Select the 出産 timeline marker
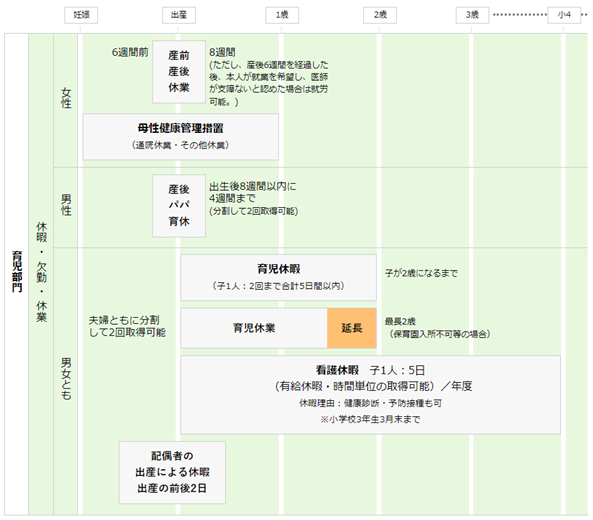The width and height of the screenshot is (593, 520). click(x=179, y=15)
